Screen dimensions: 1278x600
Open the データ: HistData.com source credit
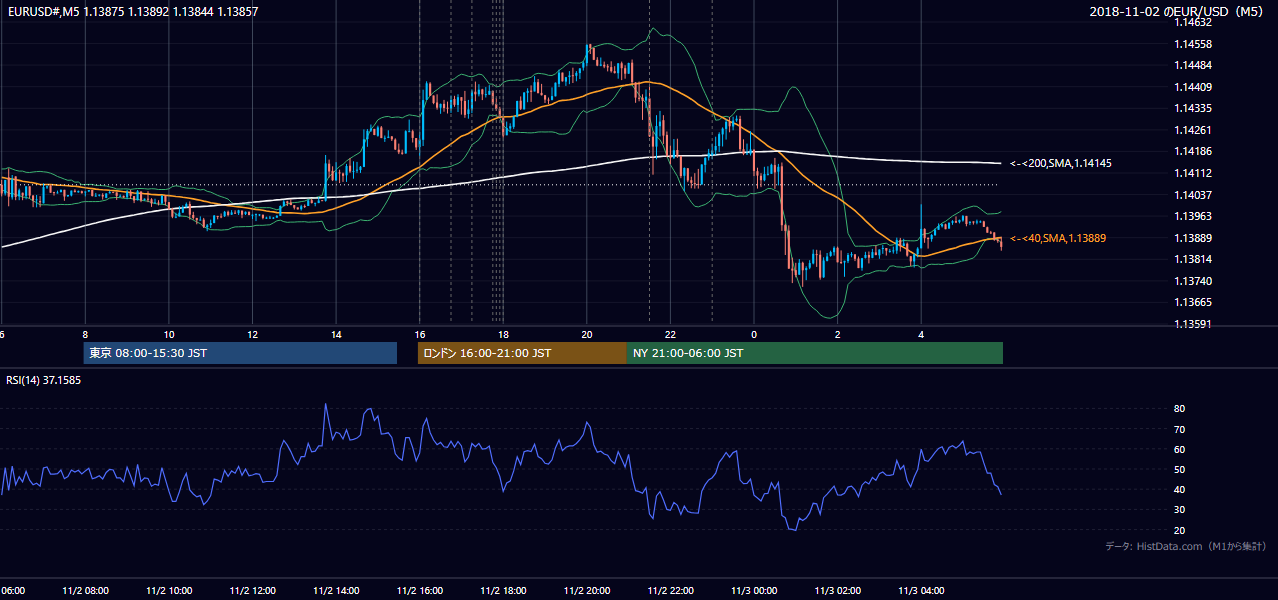1186,546
